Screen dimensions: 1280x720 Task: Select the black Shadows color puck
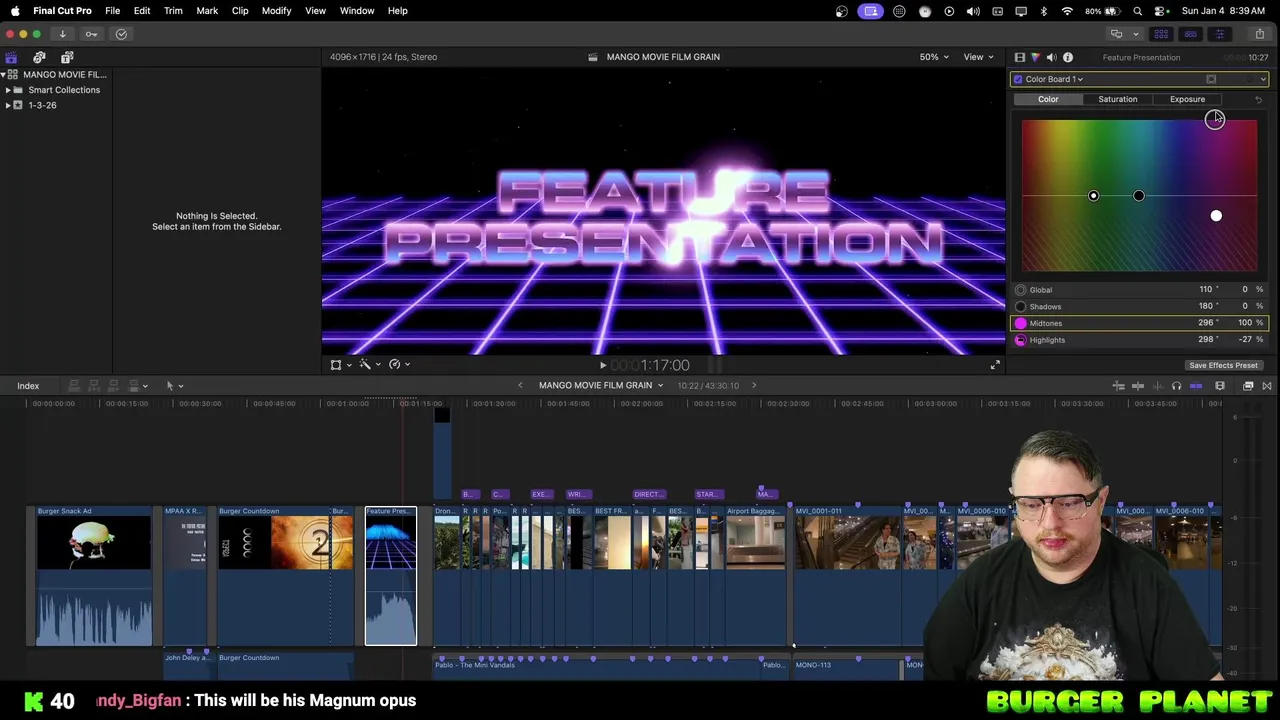coord(1139,196)
